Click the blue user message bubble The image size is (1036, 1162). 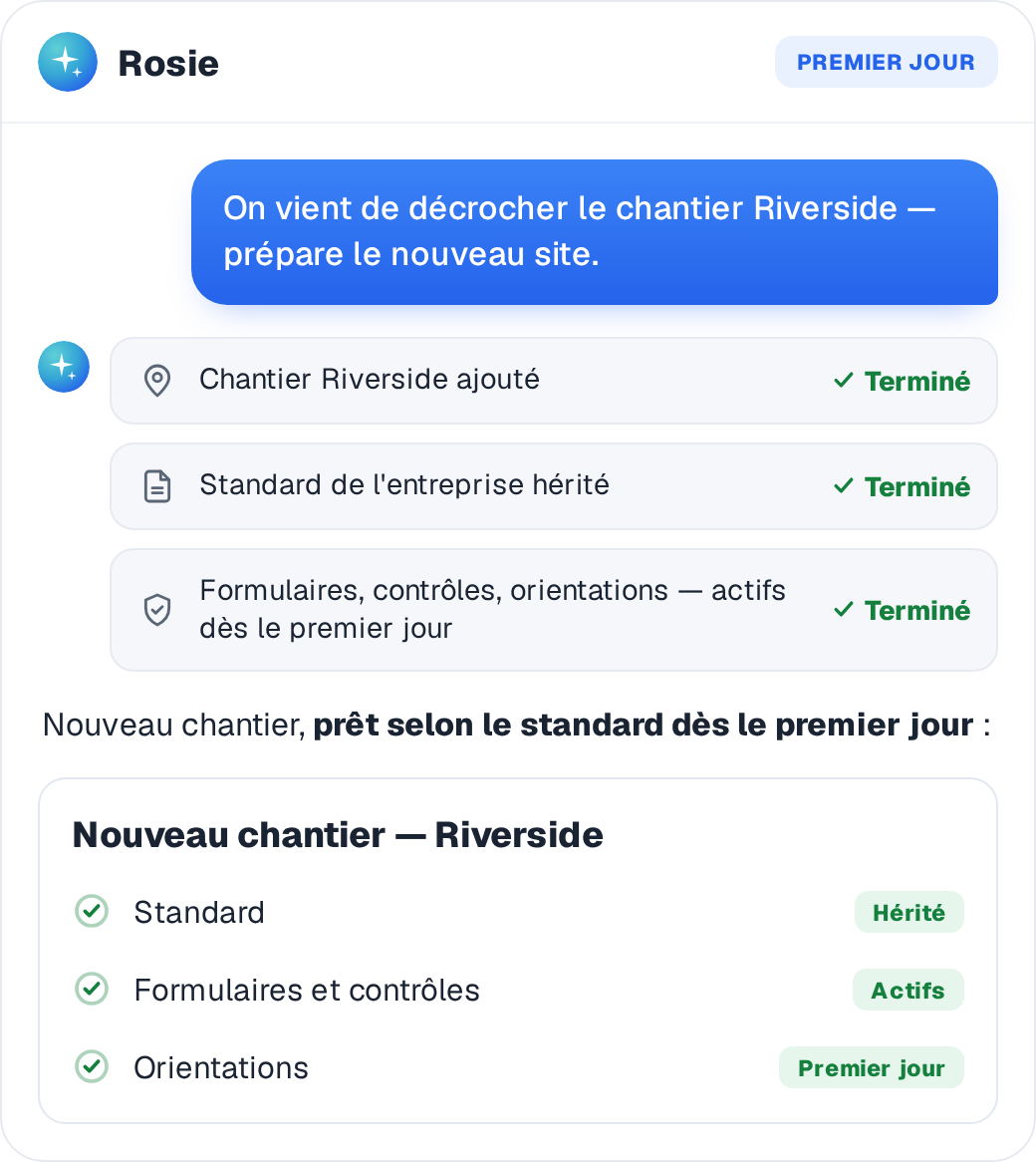[595, 232]
